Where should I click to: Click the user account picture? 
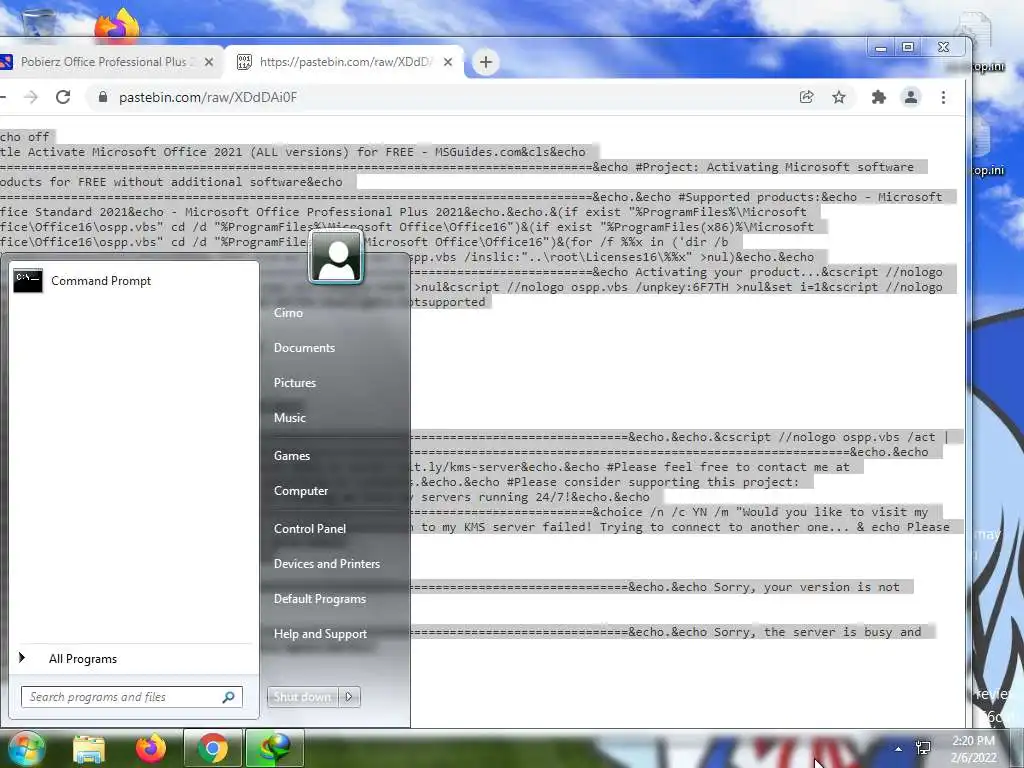[x=336, y=257]
